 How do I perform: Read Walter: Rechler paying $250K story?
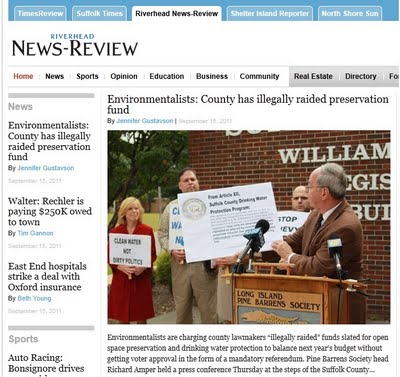(50, 211)
